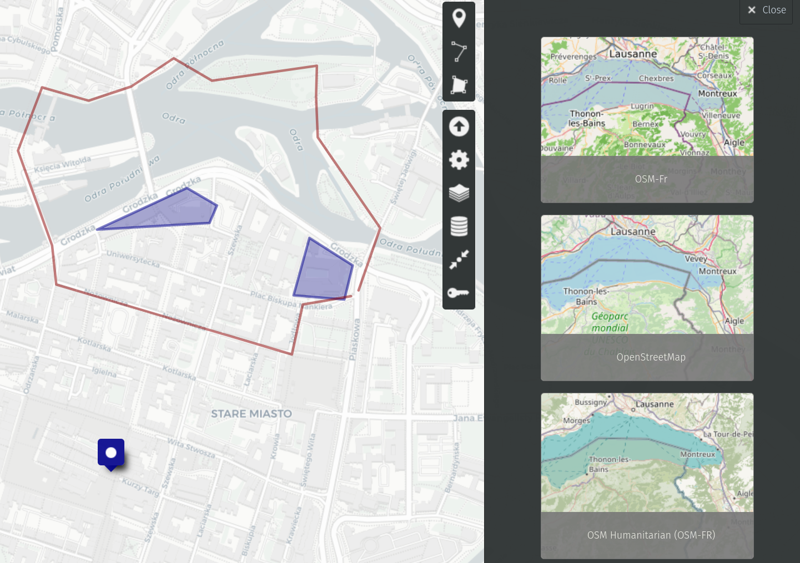Click the Uniwersytecka street label
The height and width of the screenshot is (563, 800).
[x=133, y=259]
